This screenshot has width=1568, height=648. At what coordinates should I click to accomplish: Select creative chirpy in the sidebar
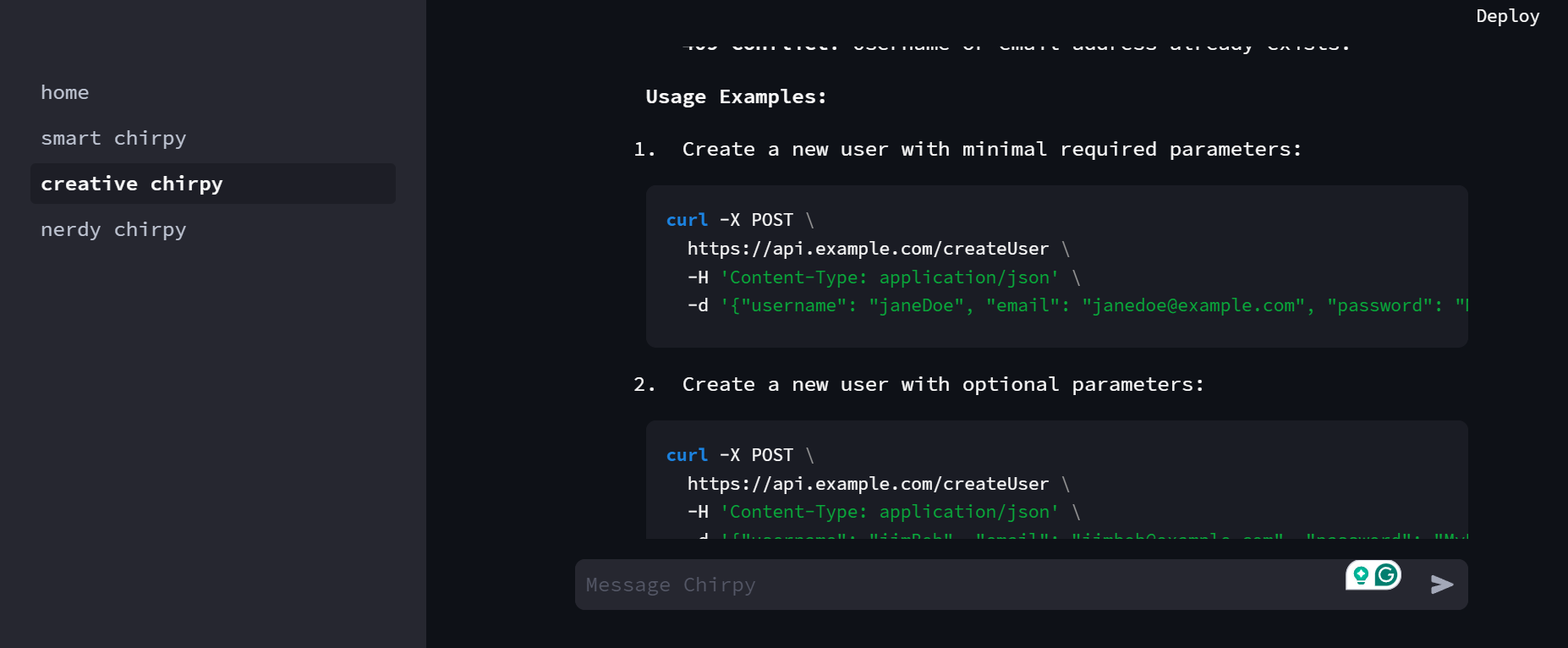pos(132,184)
